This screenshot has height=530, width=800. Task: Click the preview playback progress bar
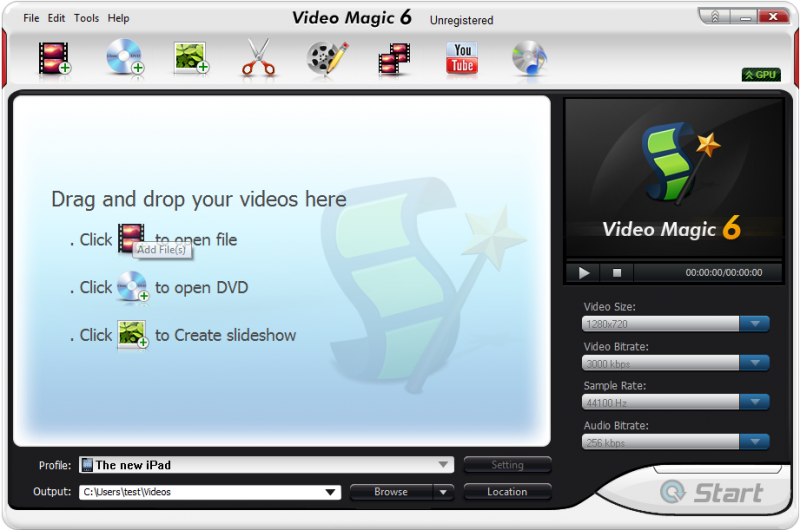pos(674,260)
